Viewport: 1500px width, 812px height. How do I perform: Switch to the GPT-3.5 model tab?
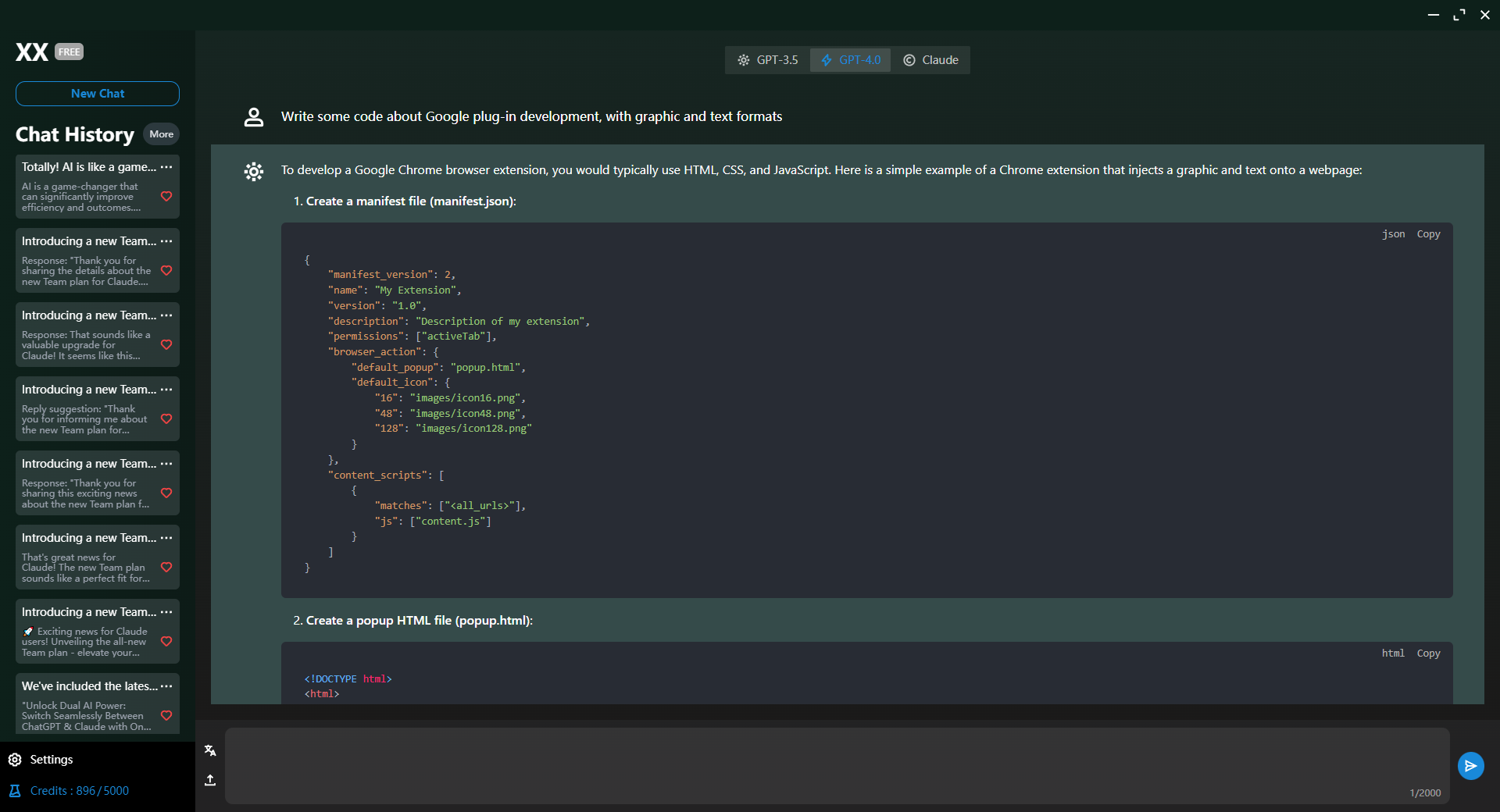pos(768,60)
